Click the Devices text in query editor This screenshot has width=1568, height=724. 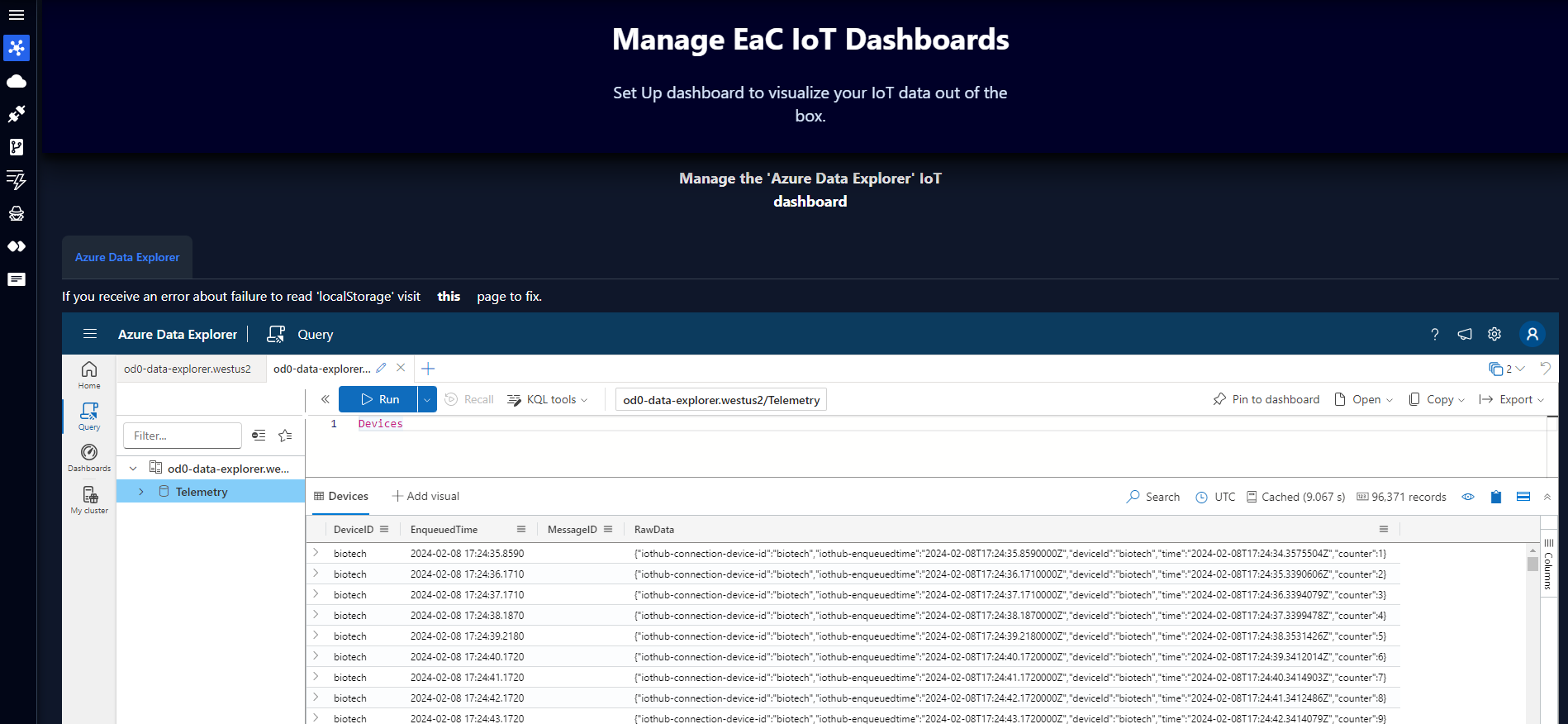381,423
